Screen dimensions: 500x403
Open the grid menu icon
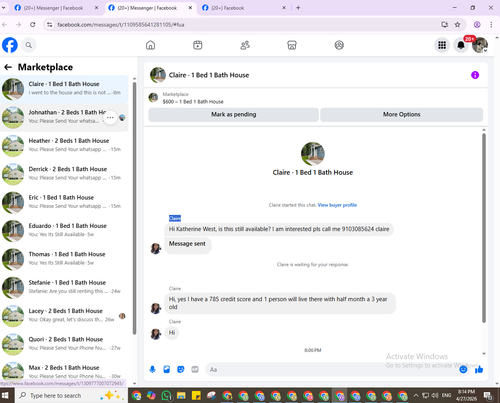(x=442, y=45)
